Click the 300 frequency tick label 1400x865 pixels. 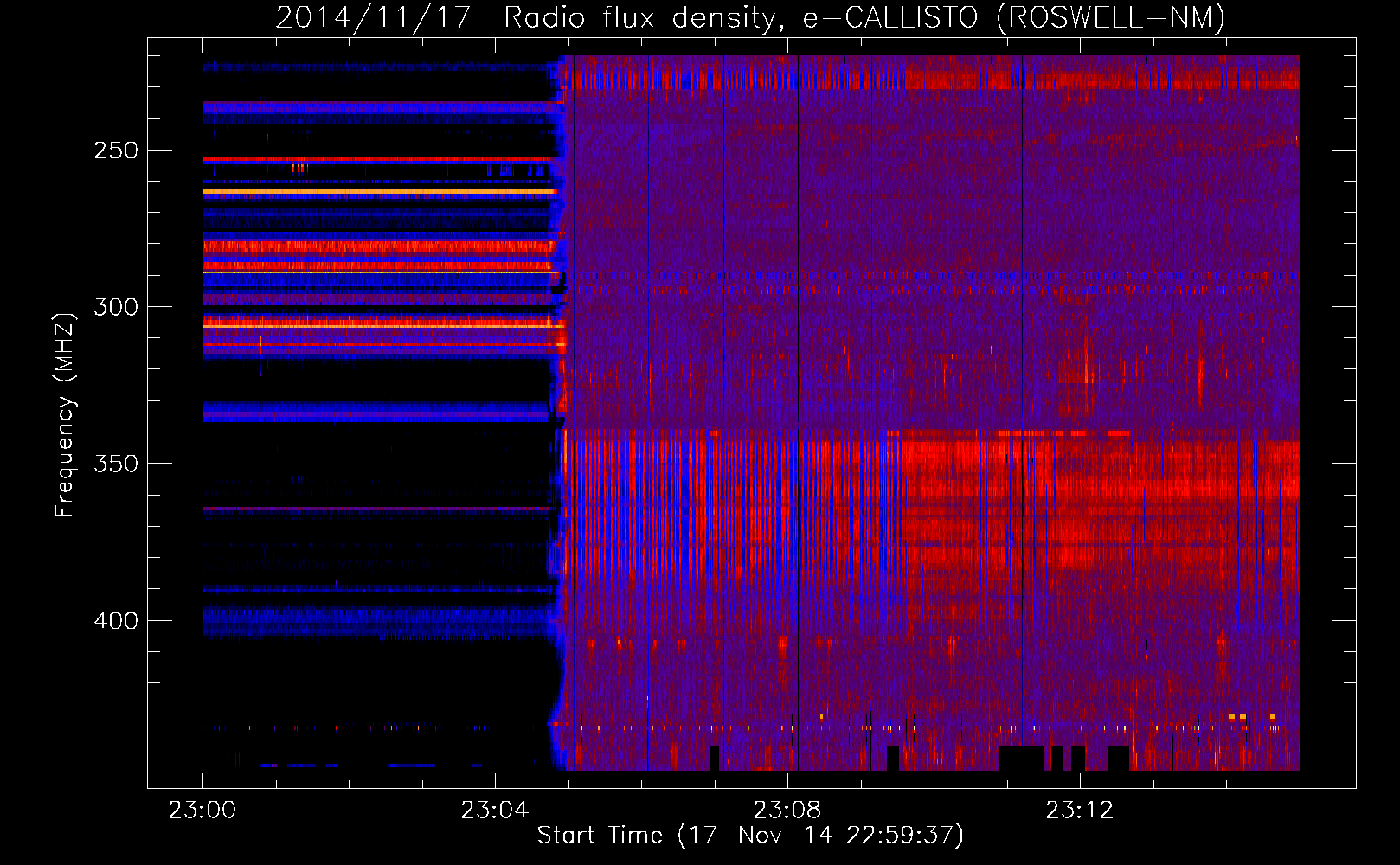pyautogui.click(x=116, y=307)
